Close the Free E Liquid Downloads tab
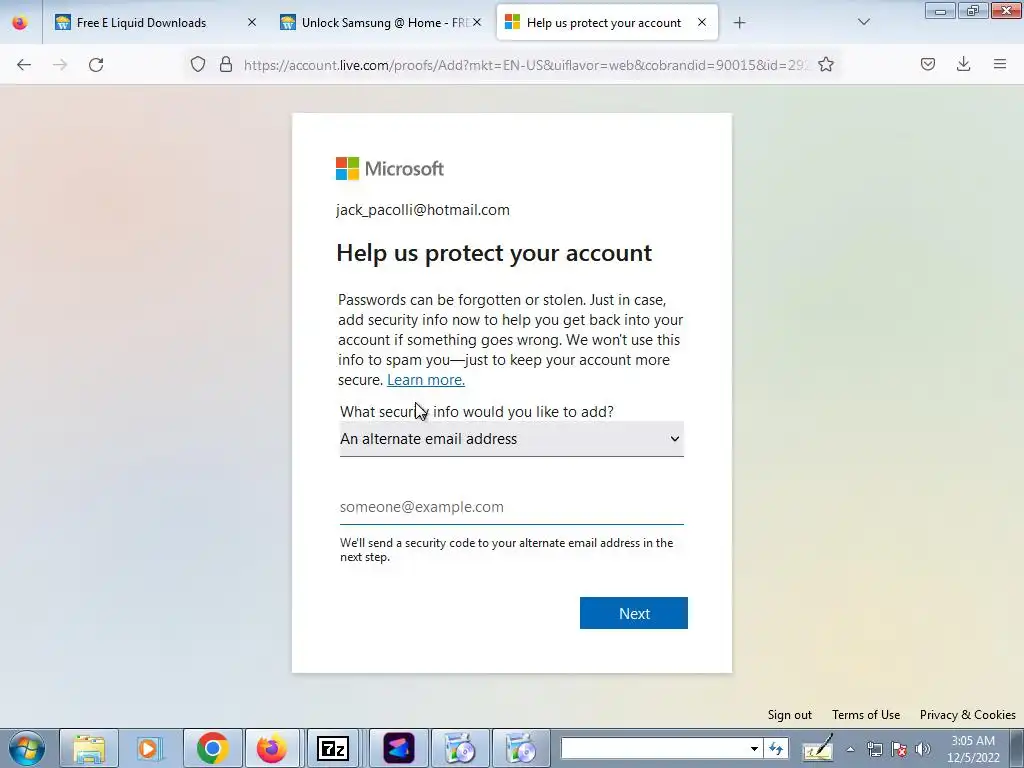This screenshot has height=768, width=1024. pos(252,22)
